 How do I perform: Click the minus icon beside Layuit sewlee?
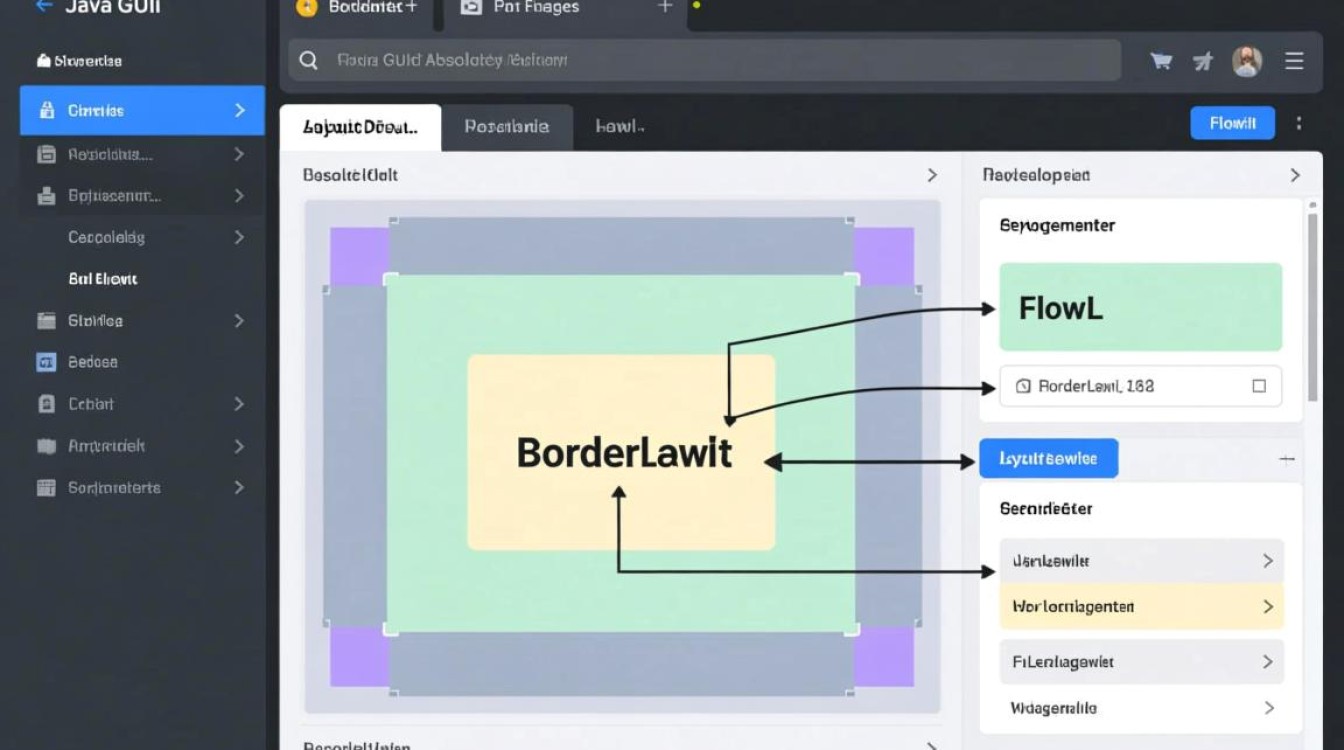click(1287, 459)
